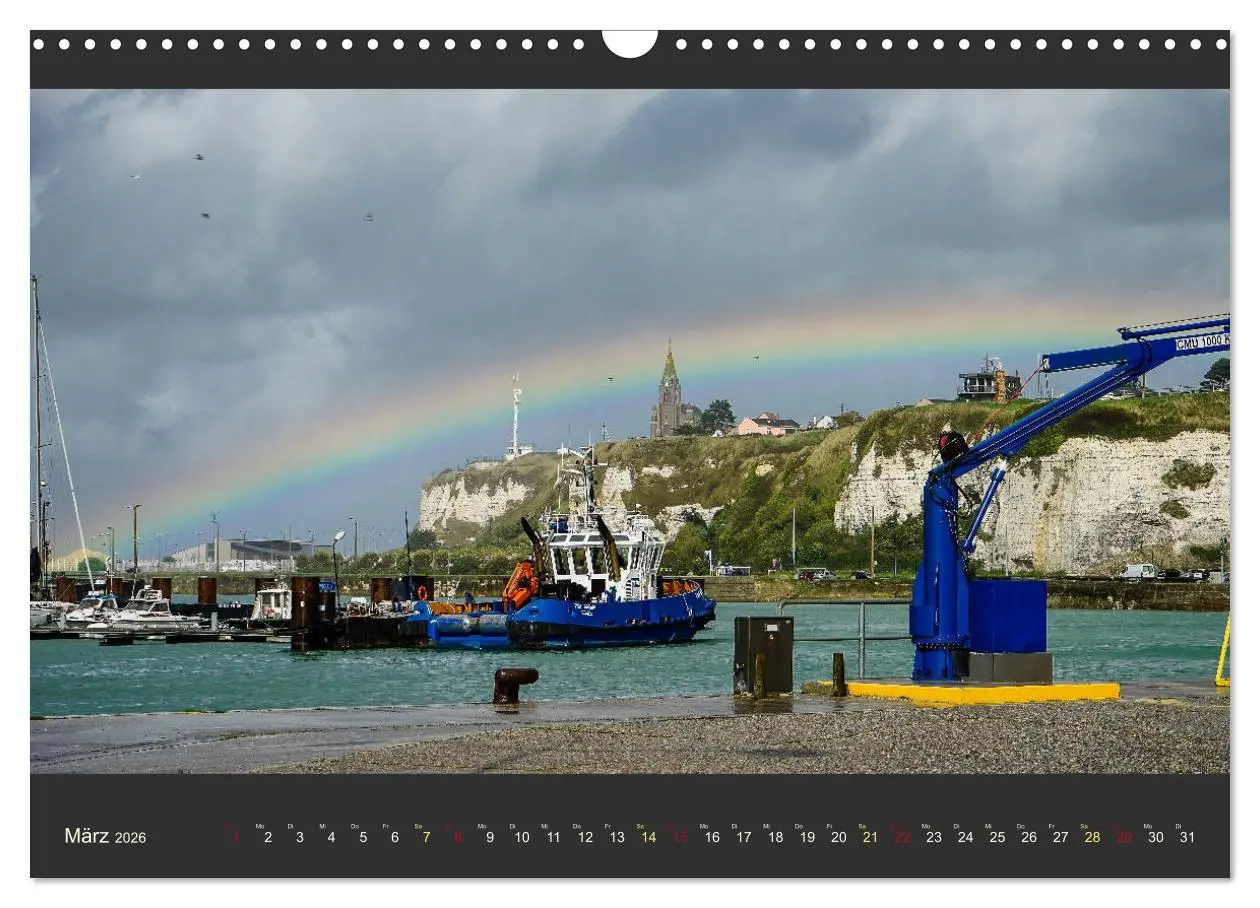Click date 23 in the calendar strip
This screenshot has height=908, width=1260.
pyautogui.click(x=934, y=837)
